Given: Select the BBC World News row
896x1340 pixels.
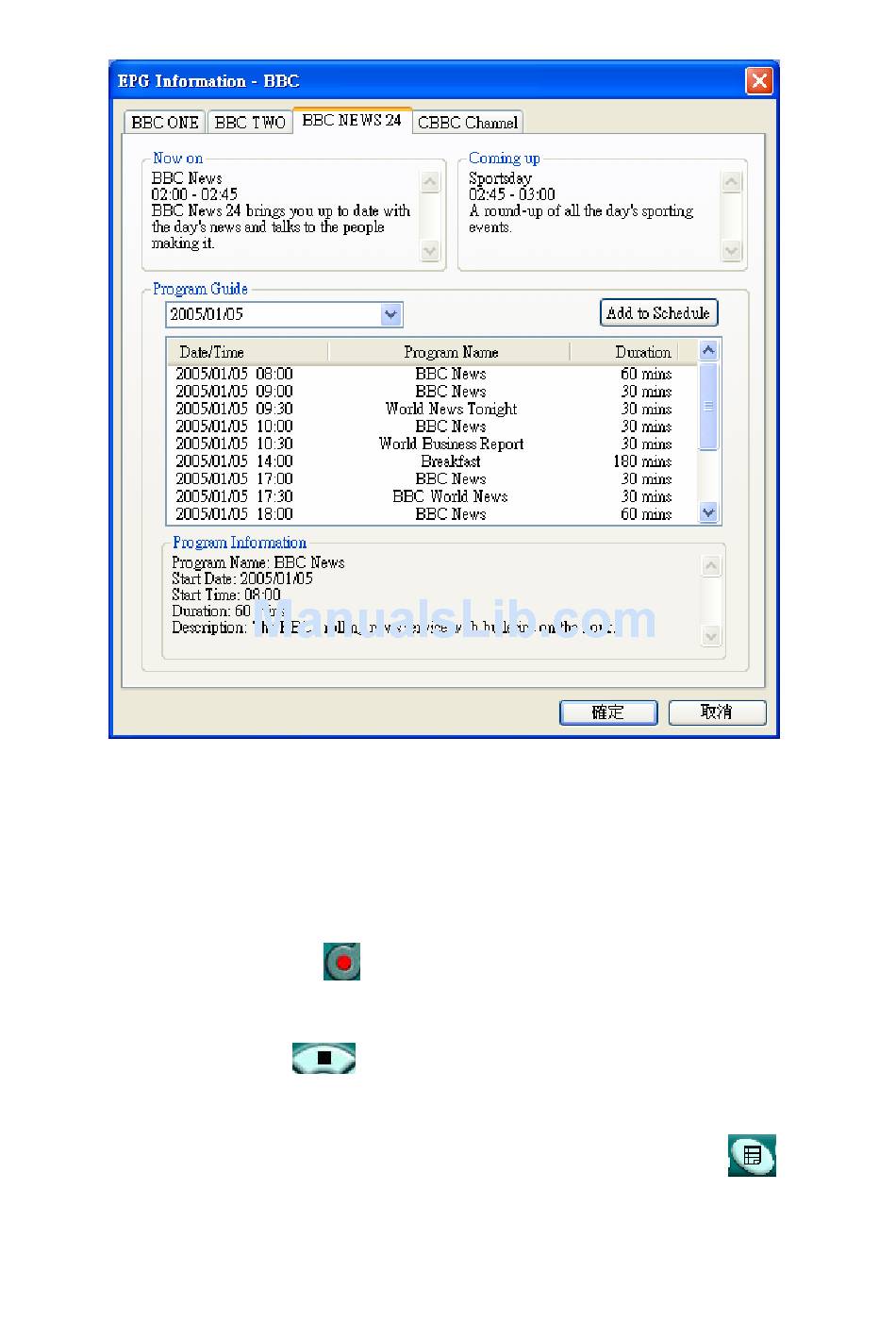Looking at the screenshot, I should [432, 496].
